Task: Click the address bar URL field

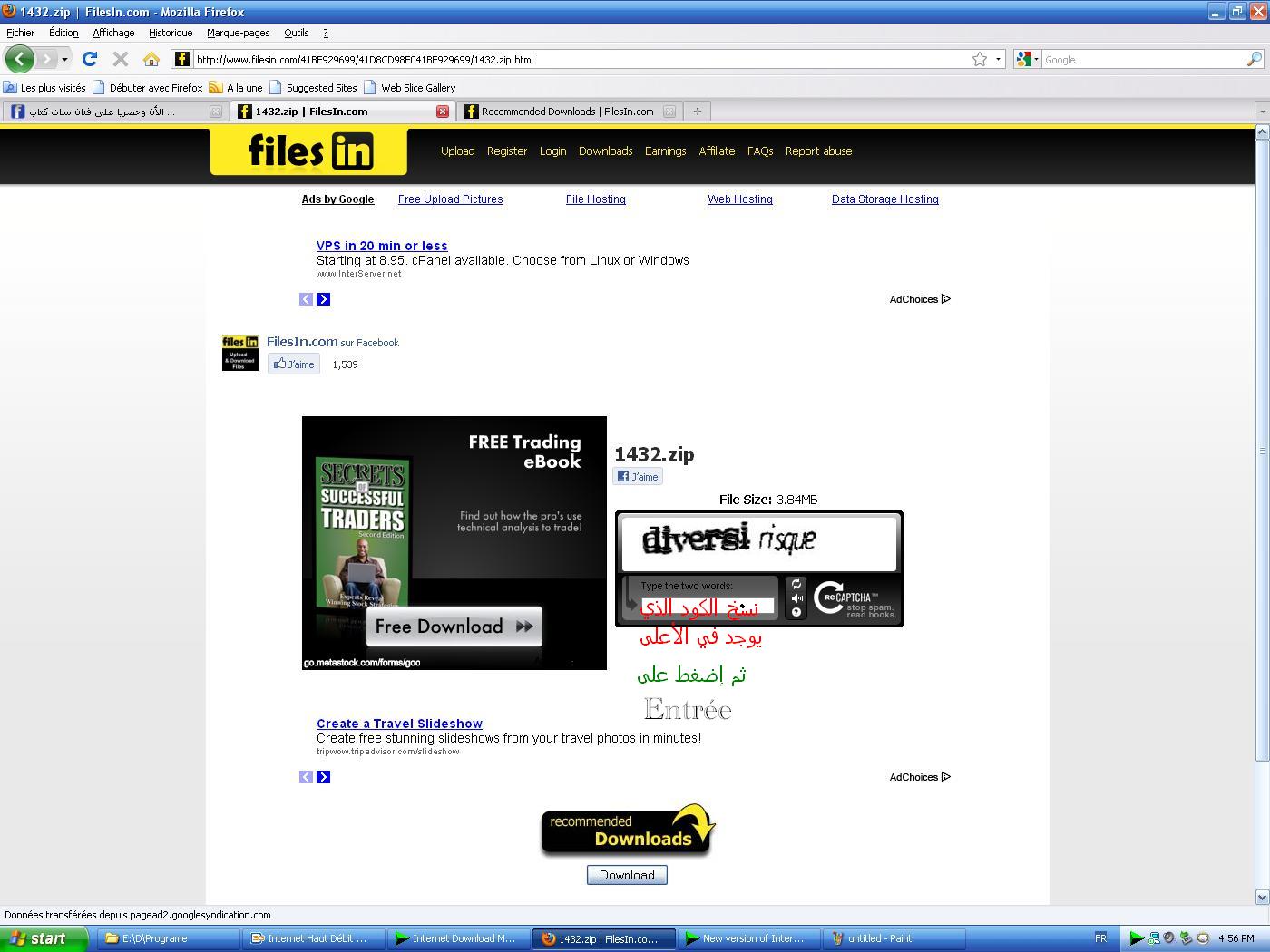Action: [581, 60]
